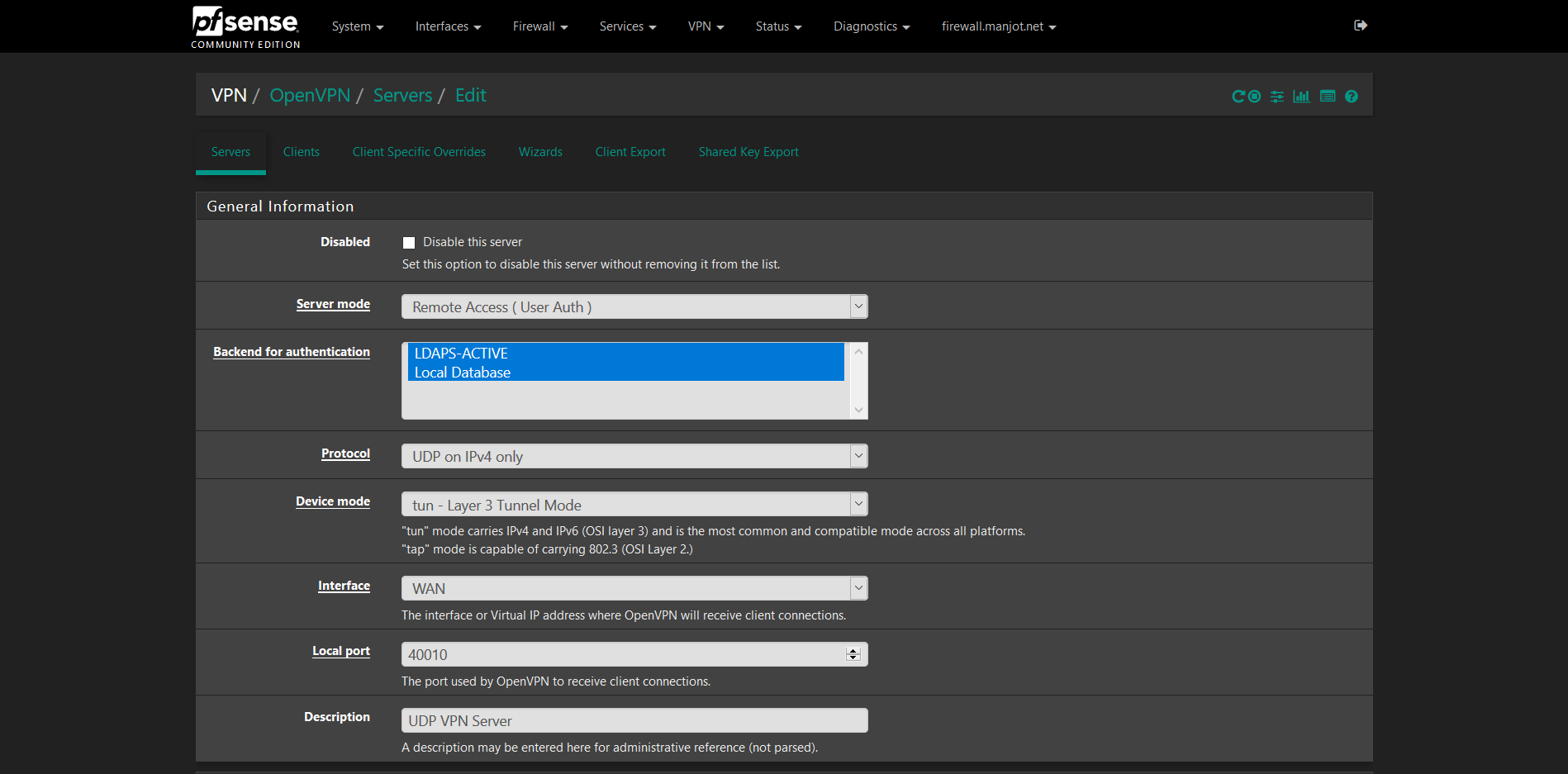Screen dimensions: 1568x774
Task: Switch to Shared Key Export tab
Action: [x=748, y=152]
